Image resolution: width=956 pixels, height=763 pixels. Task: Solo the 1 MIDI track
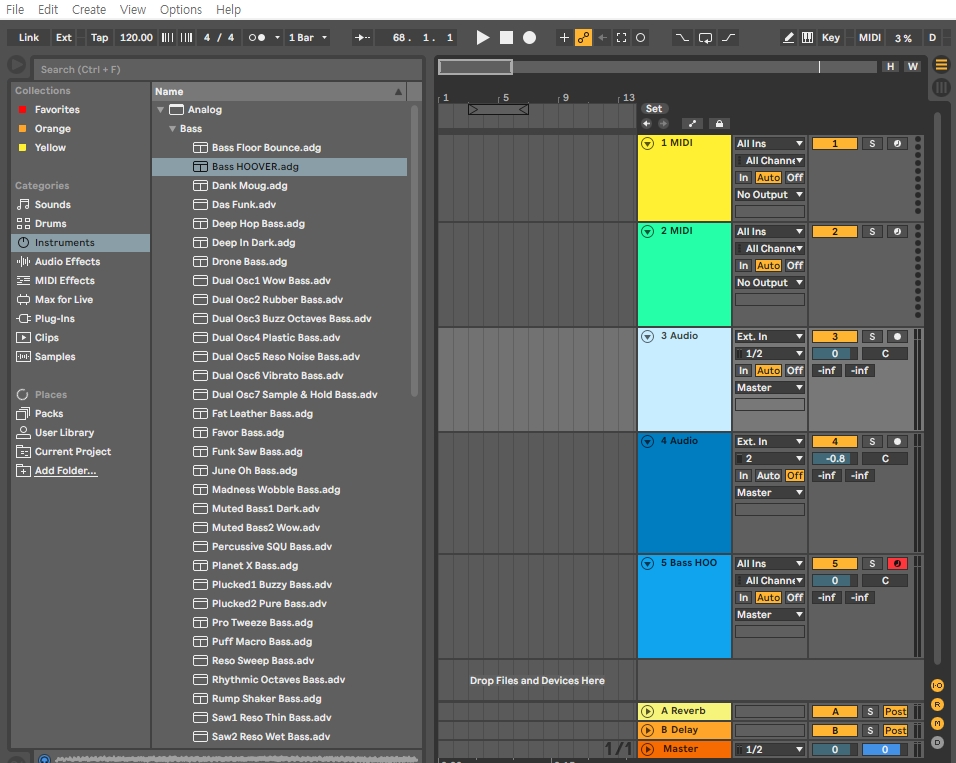pos(872,143)
